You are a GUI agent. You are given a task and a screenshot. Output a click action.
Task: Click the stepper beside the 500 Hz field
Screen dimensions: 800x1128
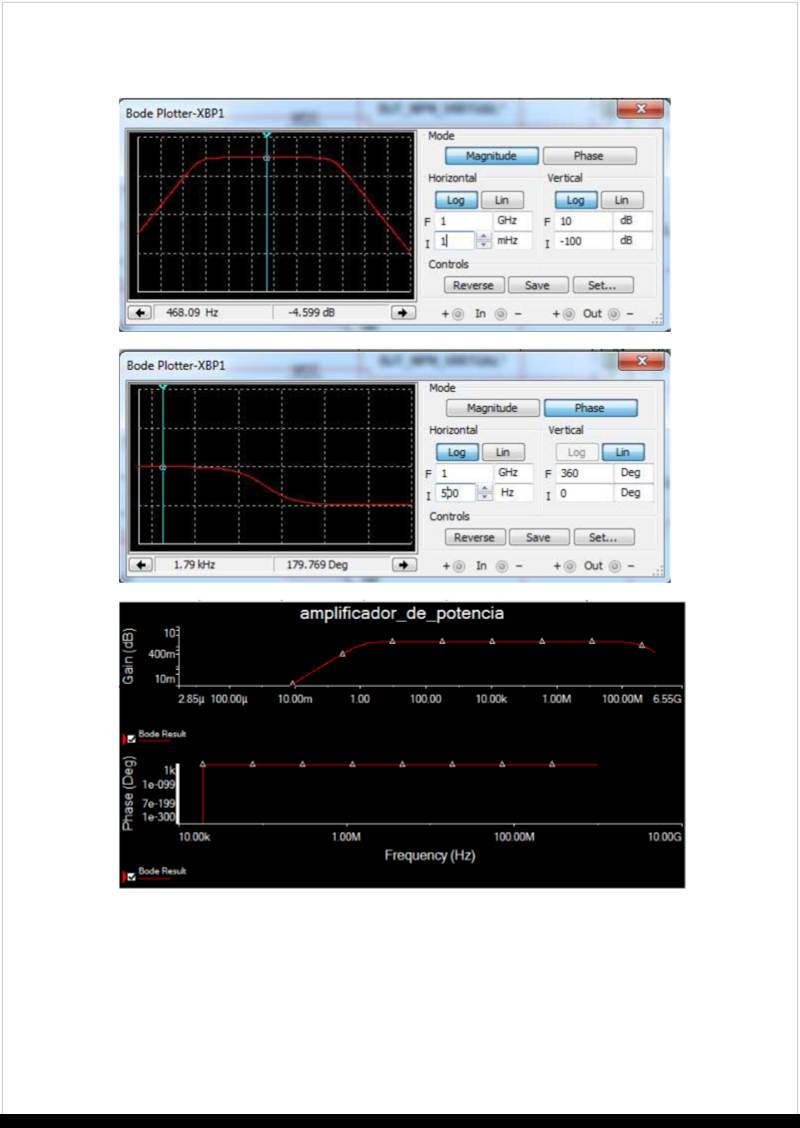(485, 493)
